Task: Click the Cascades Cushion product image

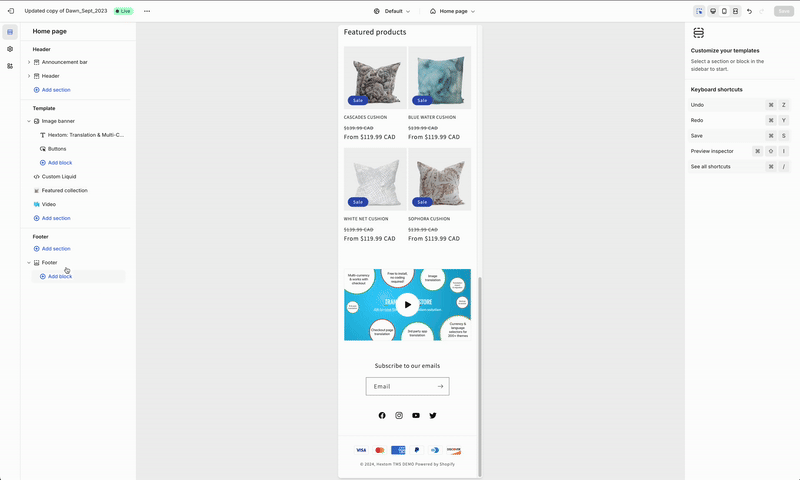Action: pos(375,78)
